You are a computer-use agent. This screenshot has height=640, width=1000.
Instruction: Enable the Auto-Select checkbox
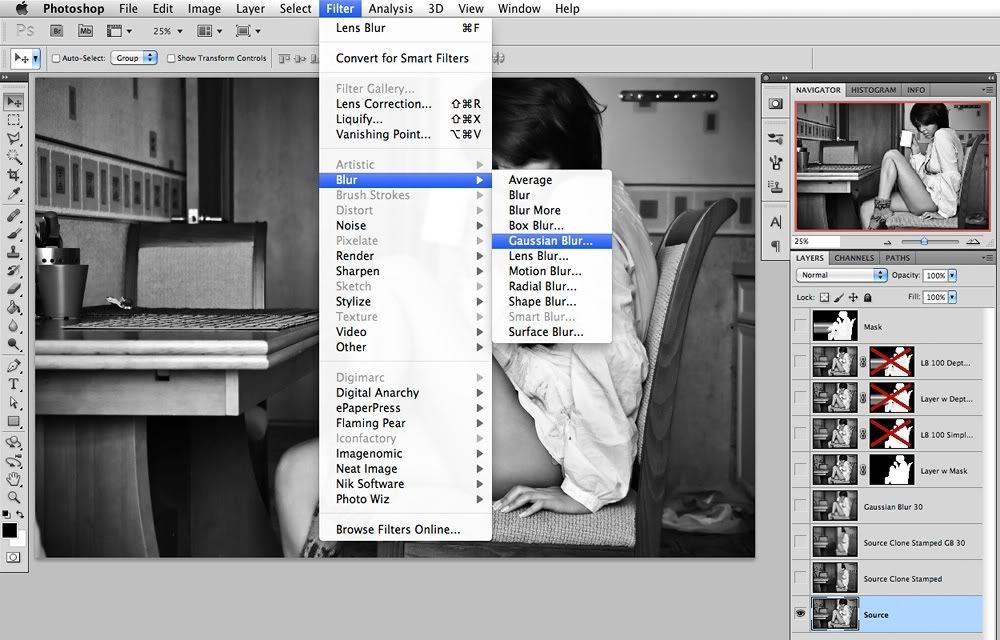tap(55, 58)
